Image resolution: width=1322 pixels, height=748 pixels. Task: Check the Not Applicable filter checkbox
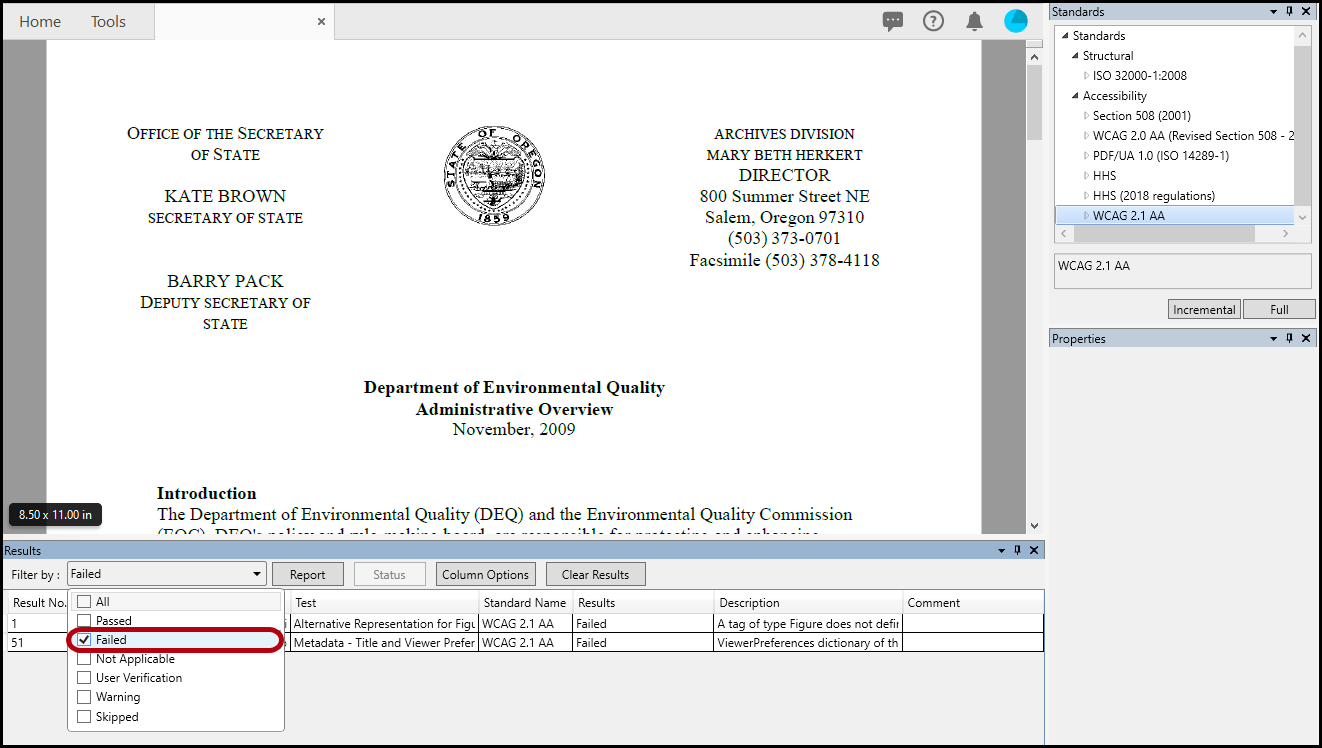[84, 659]
